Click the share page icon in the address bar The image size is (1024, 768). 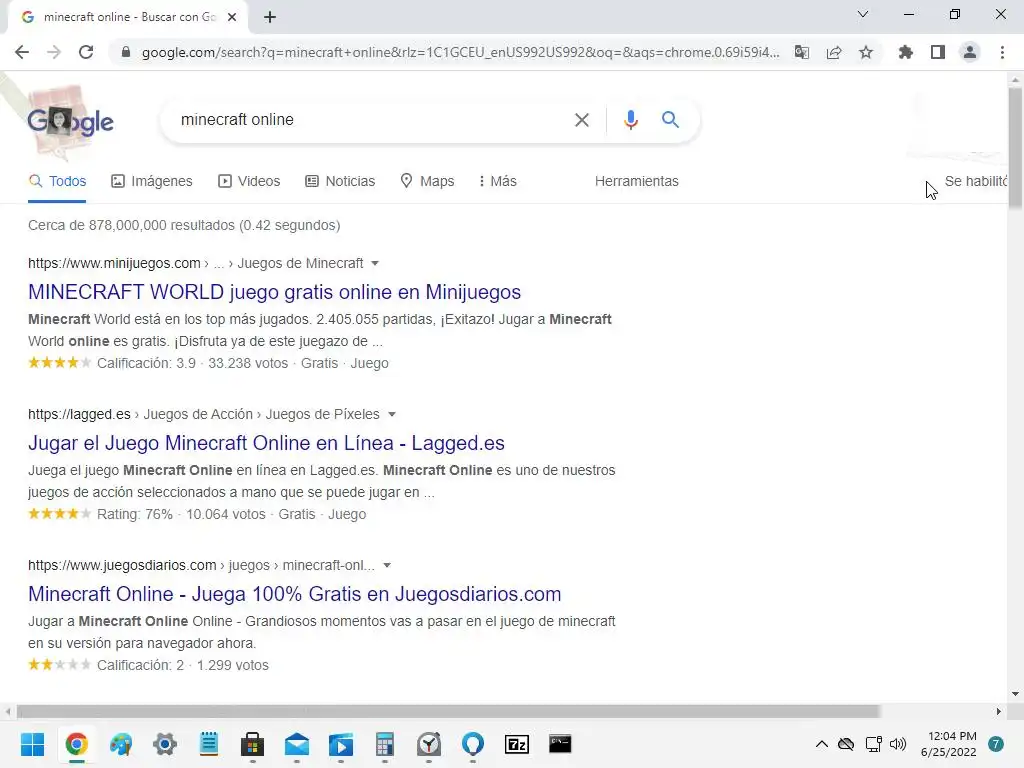(x=834, y=52)
